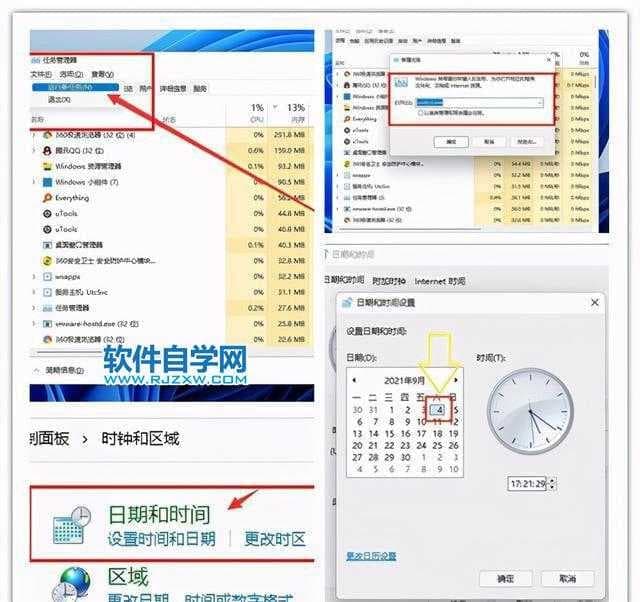Switch to the Internet 时间 tab

(440, 281)
